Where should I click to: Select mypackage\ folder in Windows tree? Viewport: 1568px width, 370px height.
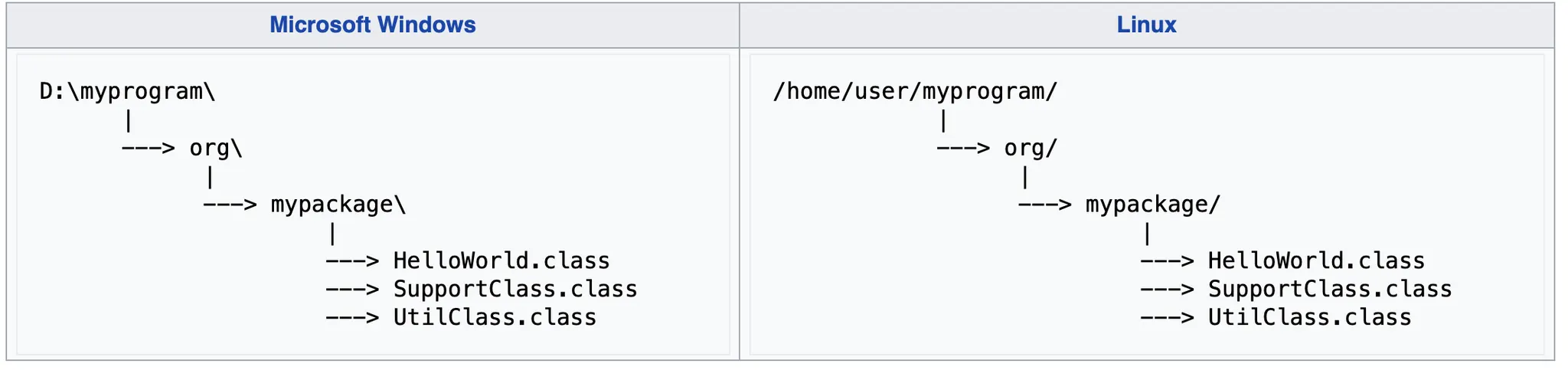(x=338, y=205)
